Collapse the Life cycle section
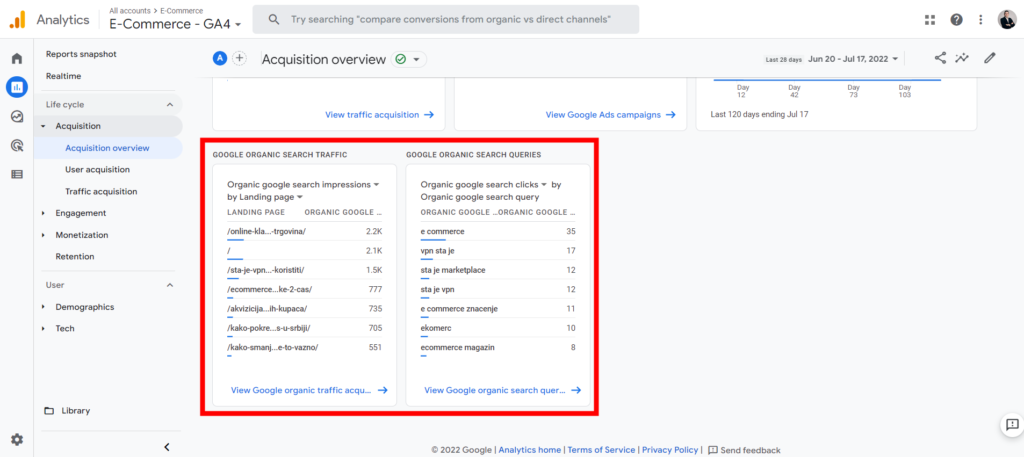This screenshot has height=457, width=1024. (170, 104)
